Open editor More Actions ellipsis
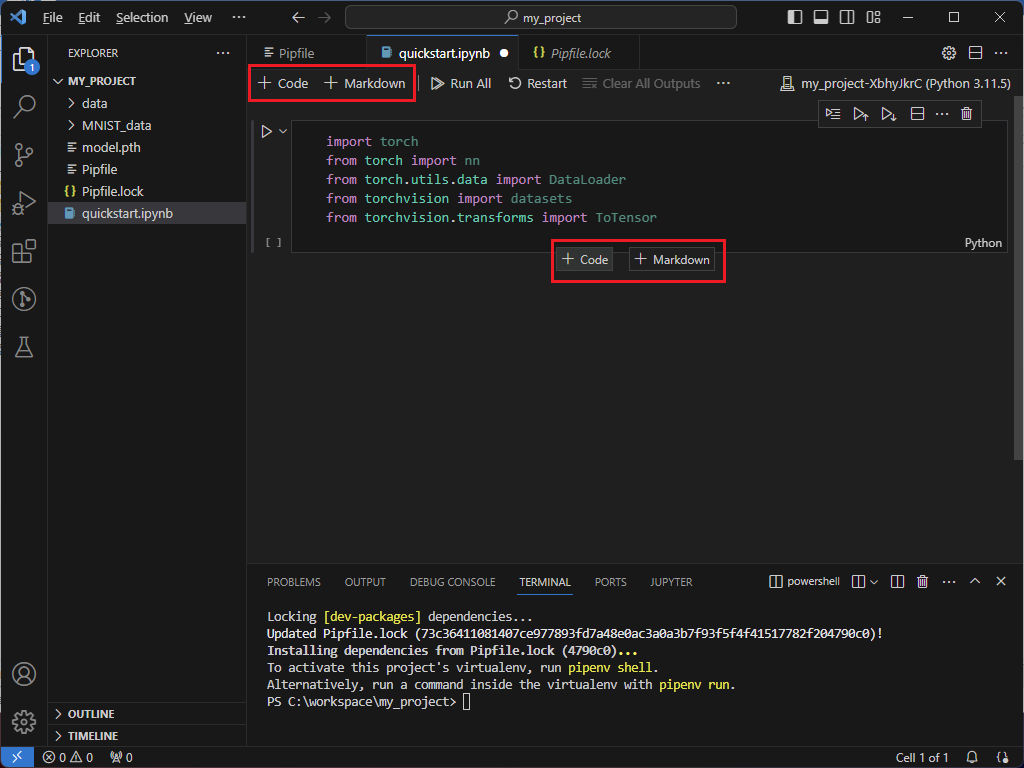Viewport: 1024px width, 768px height. [x=1000, y=53]
